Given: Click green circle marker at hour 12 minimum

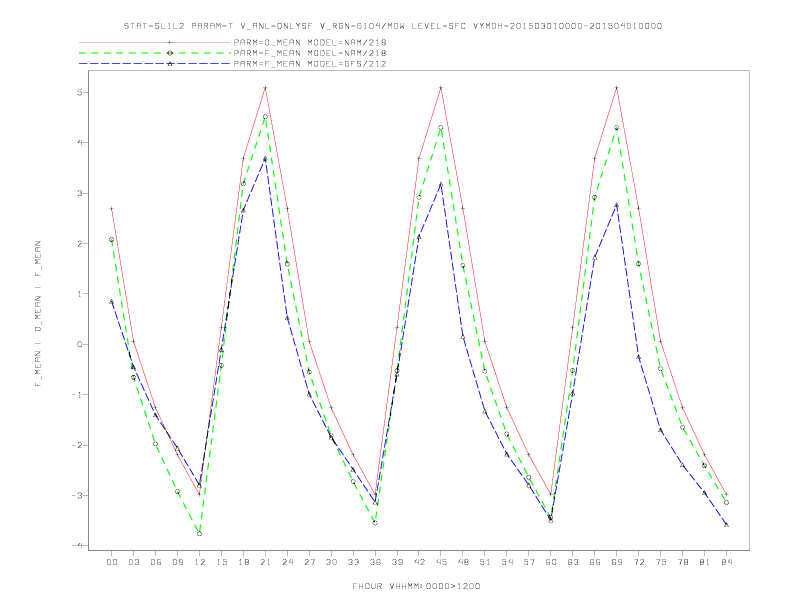Looking at the screenshot, I should point(200,534).
